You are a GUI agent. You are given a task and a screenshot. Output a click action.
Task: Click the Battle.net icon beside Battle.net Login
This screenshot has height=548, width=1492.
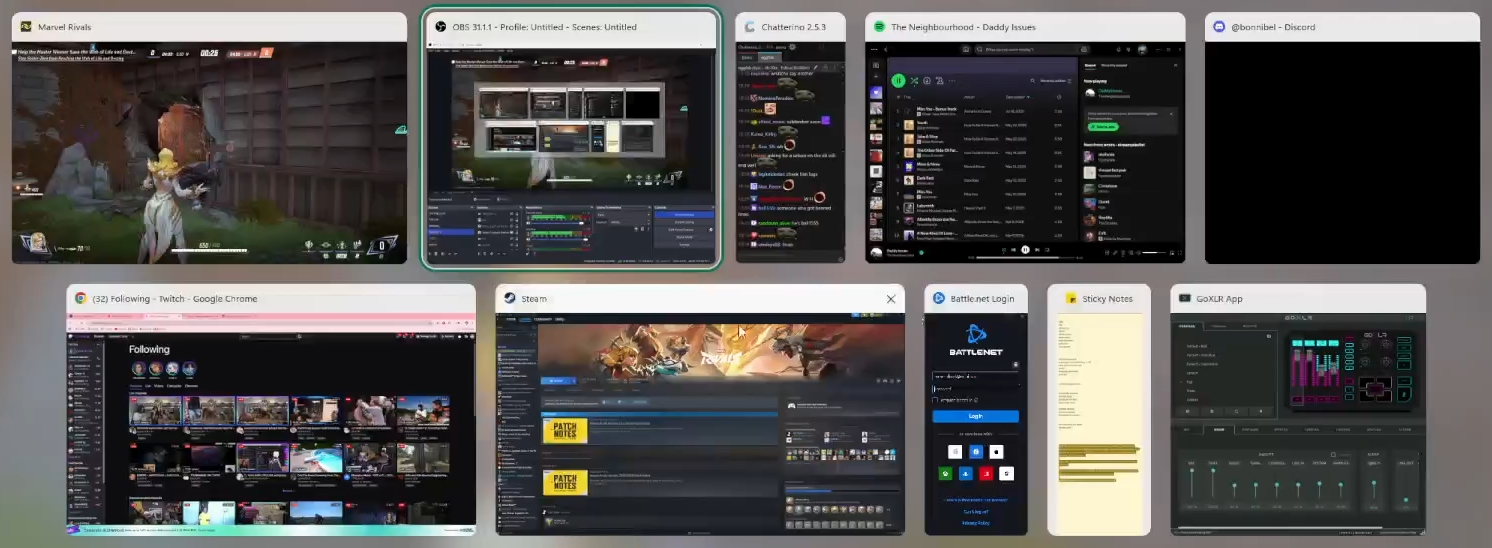click(938, 298)
